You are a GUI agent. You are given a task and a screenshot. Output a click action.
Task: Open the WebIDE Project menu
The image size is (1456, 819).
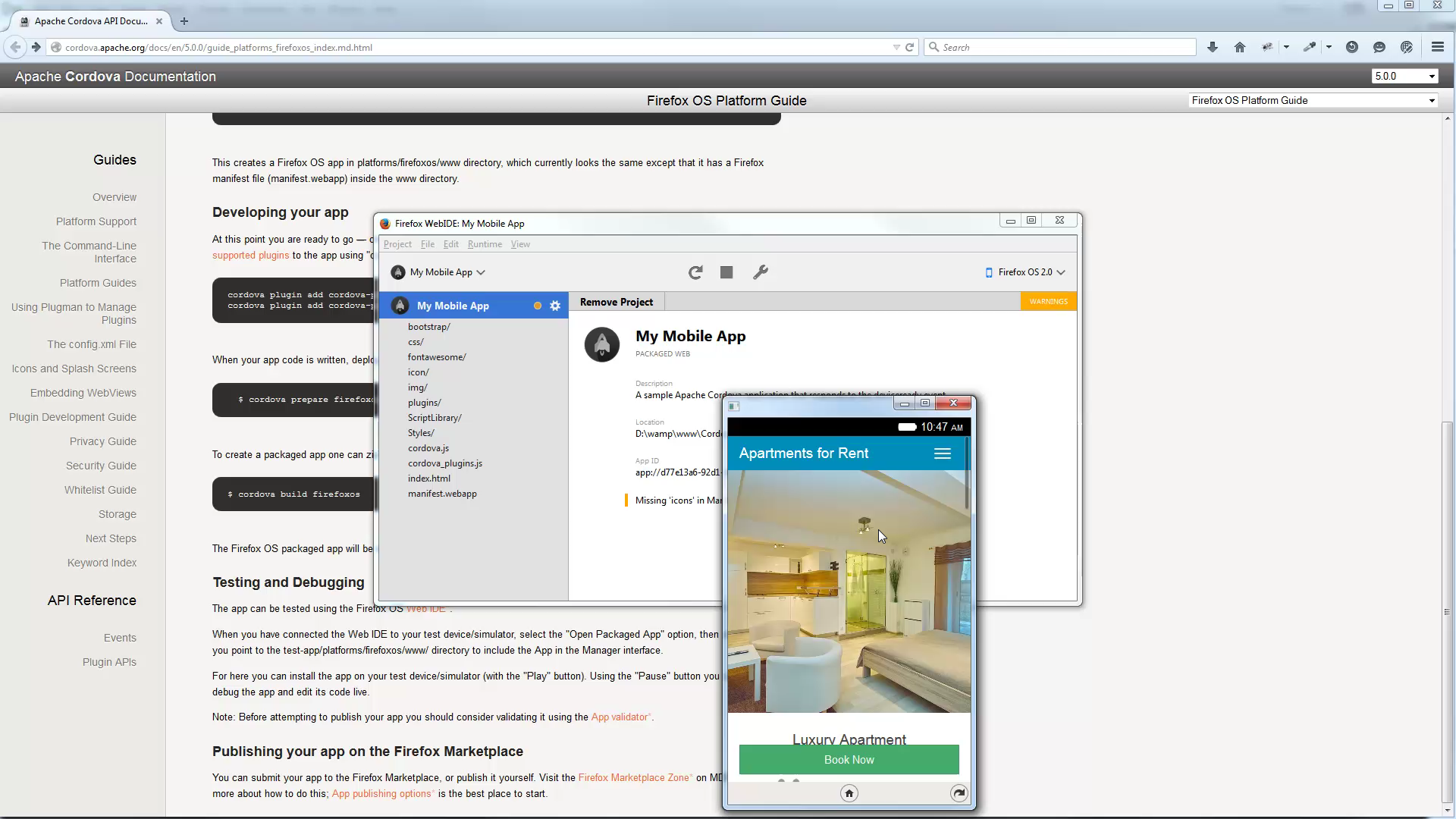coord(397,244)
